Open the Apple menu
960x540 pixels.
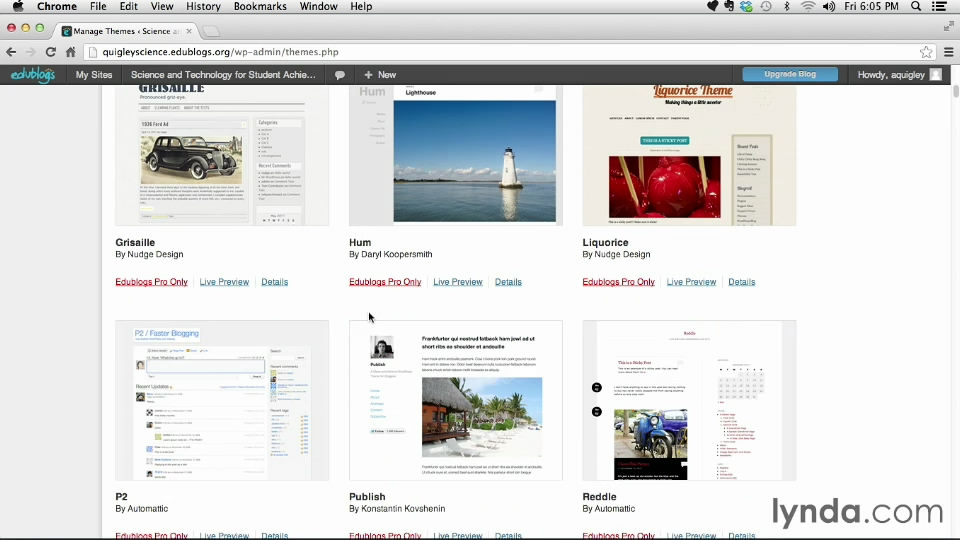(18, 6)
